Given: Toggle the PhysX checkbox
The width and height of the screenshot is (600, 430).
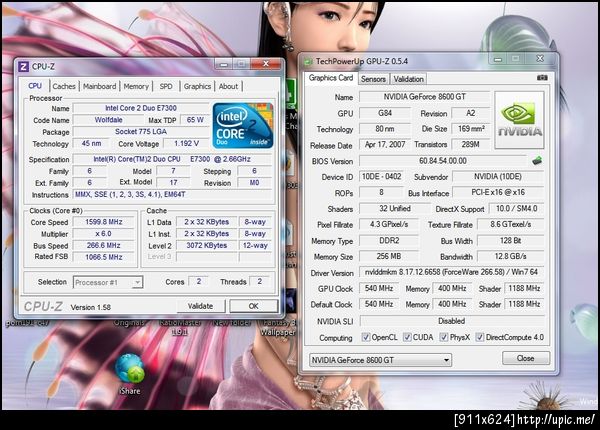Looking at the screenshot, I should click(x=444, y=337).
